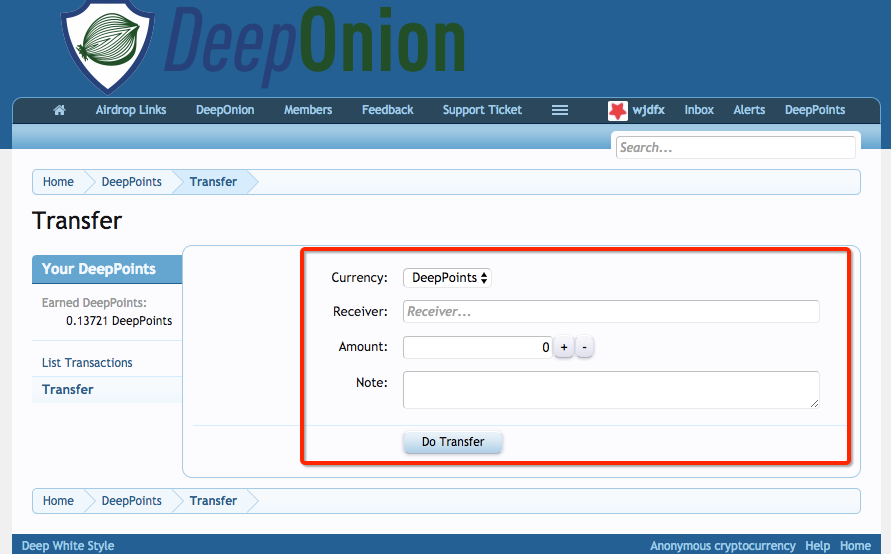Image resolution: width=891 pixels, height=554 pixels.
Task: Go Home via the bottom breadcrumb
Action: pyautogui.click(x=58, y=501)
